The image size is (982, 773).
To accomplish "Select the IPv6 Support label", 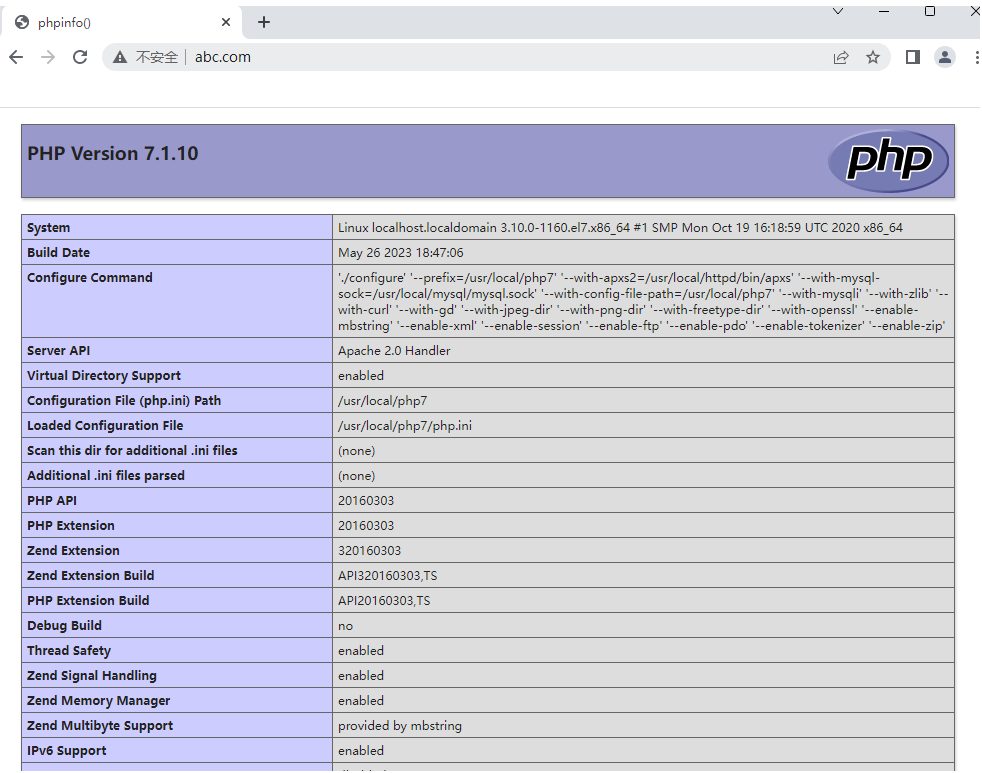I will (x=67, y=751).
